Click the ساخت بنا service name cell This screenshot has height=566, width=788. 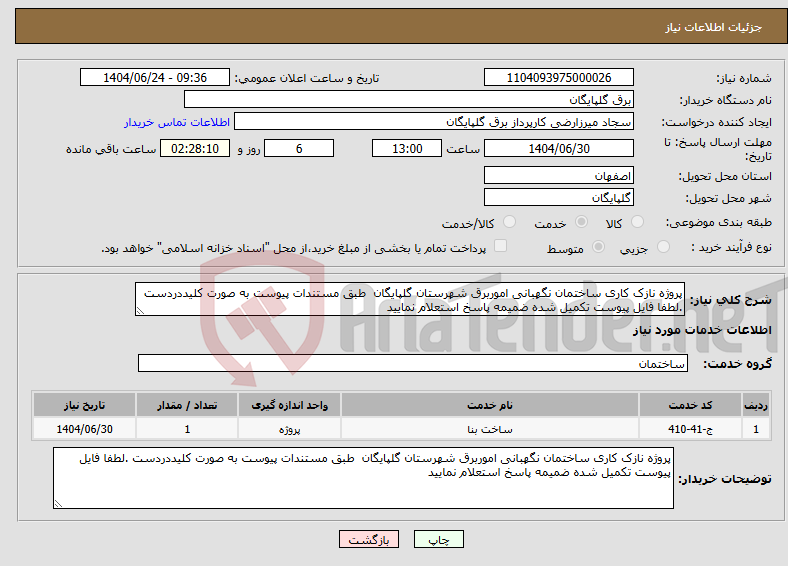[x=490, y=429]
